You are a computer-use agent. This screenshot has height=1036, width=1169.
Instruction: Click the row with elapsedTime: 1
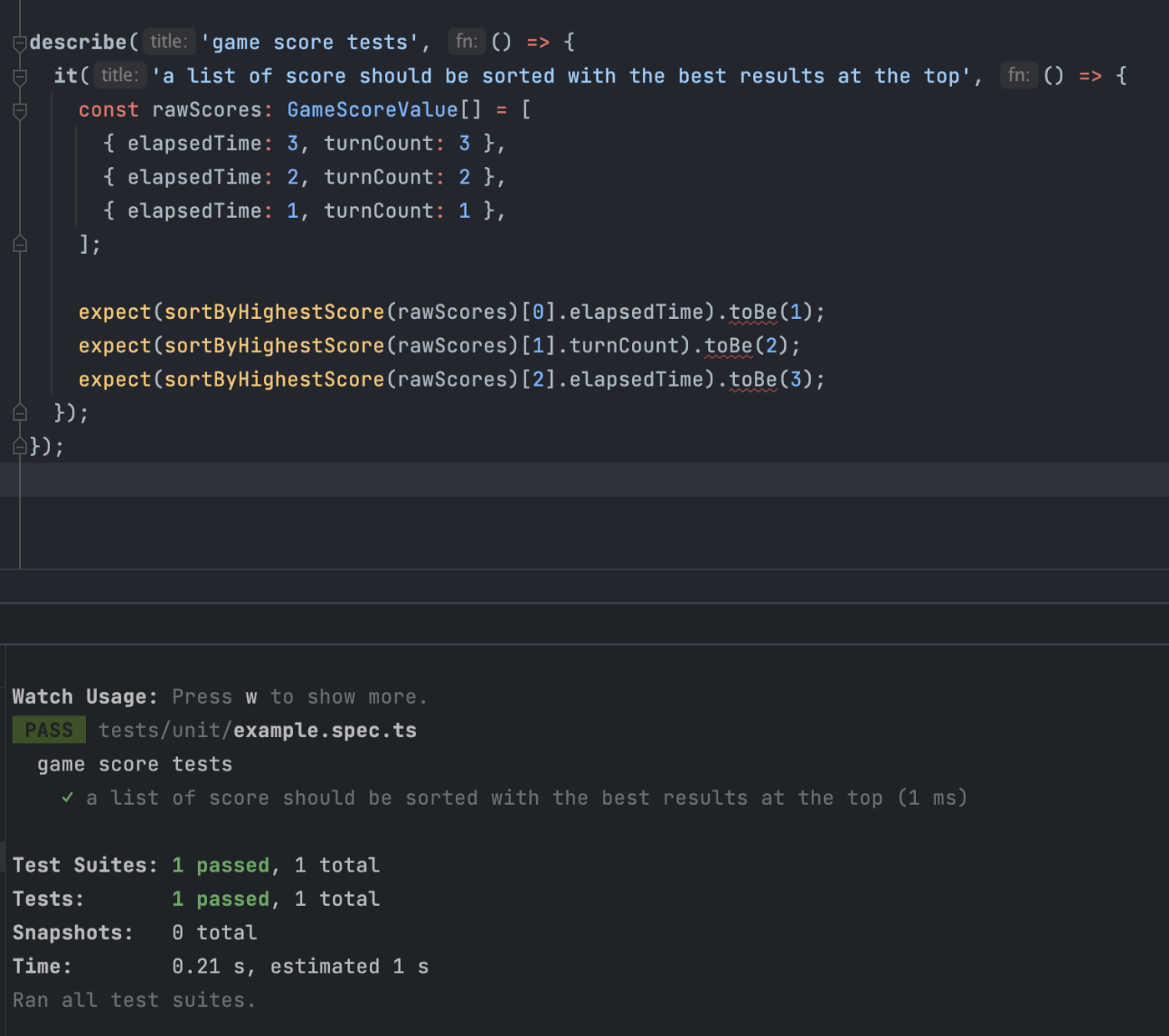305,210
